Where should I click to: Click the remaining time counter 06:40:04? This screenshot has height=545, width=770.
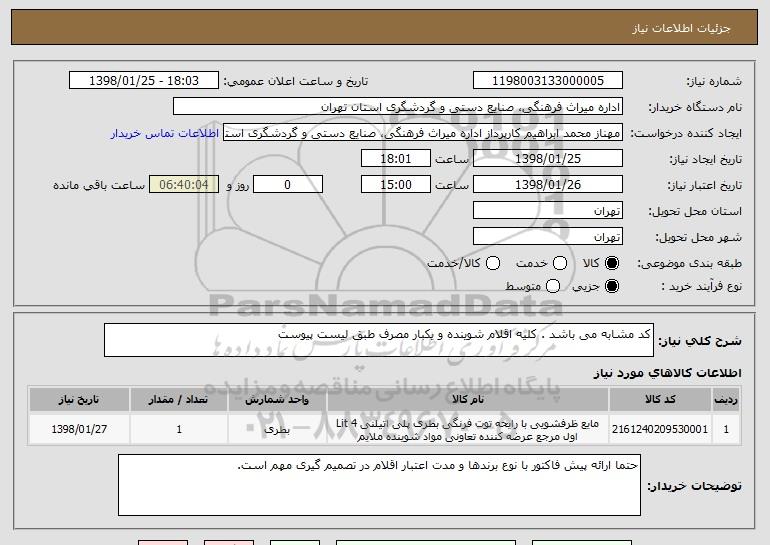[x=184, y=185]
